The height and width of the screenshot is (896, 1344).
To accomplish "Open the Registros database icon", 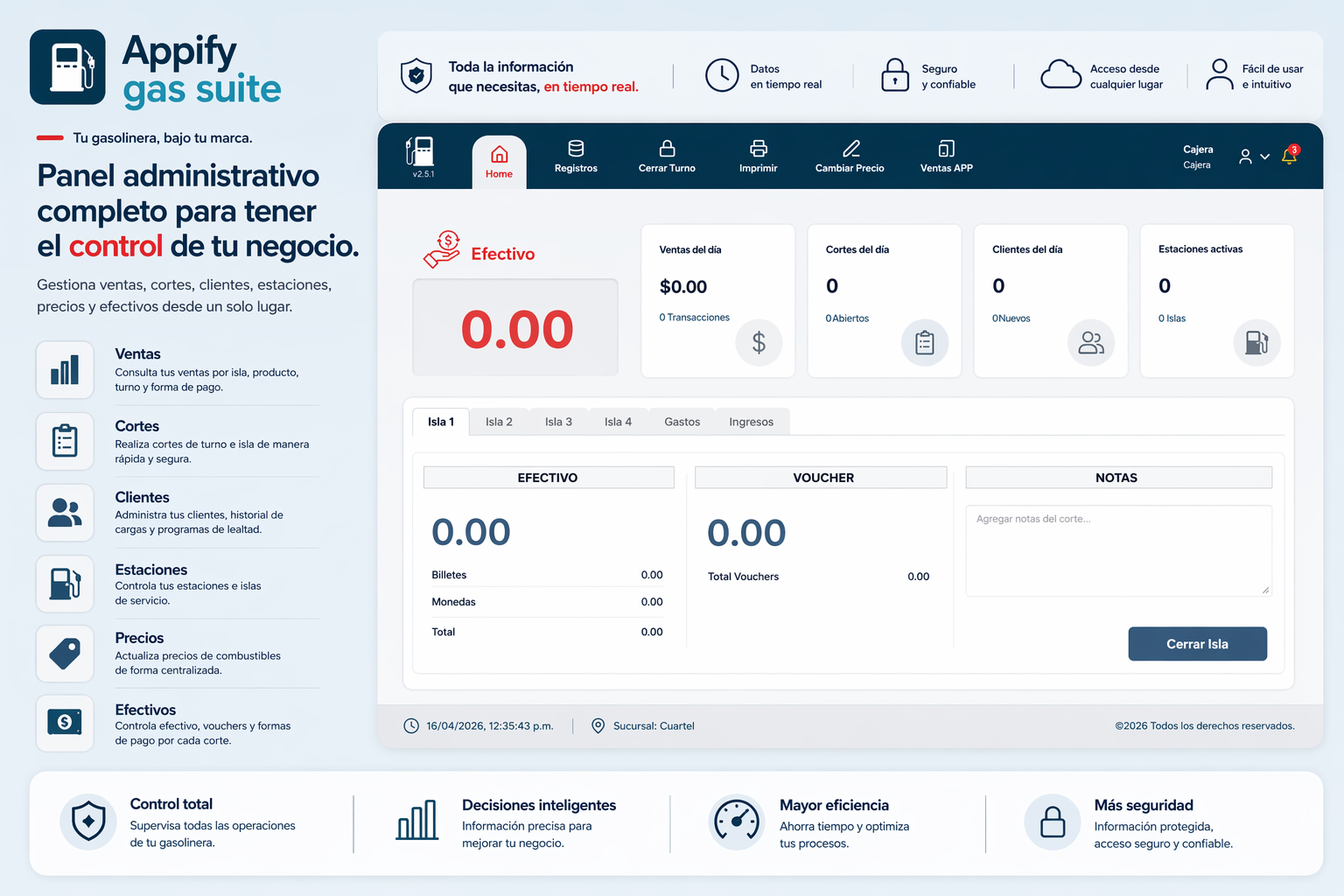I will coord(576,149).
